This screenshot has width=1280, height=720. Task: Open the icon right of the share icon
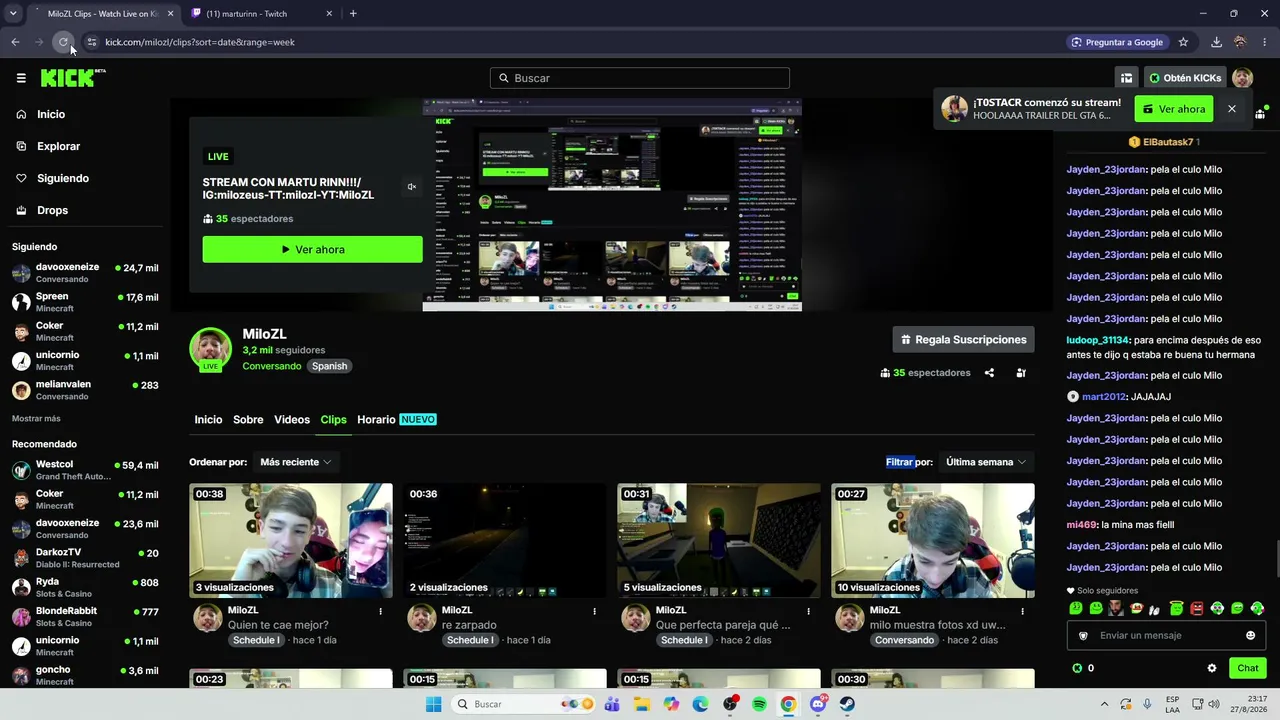[x=1021, y=373]
